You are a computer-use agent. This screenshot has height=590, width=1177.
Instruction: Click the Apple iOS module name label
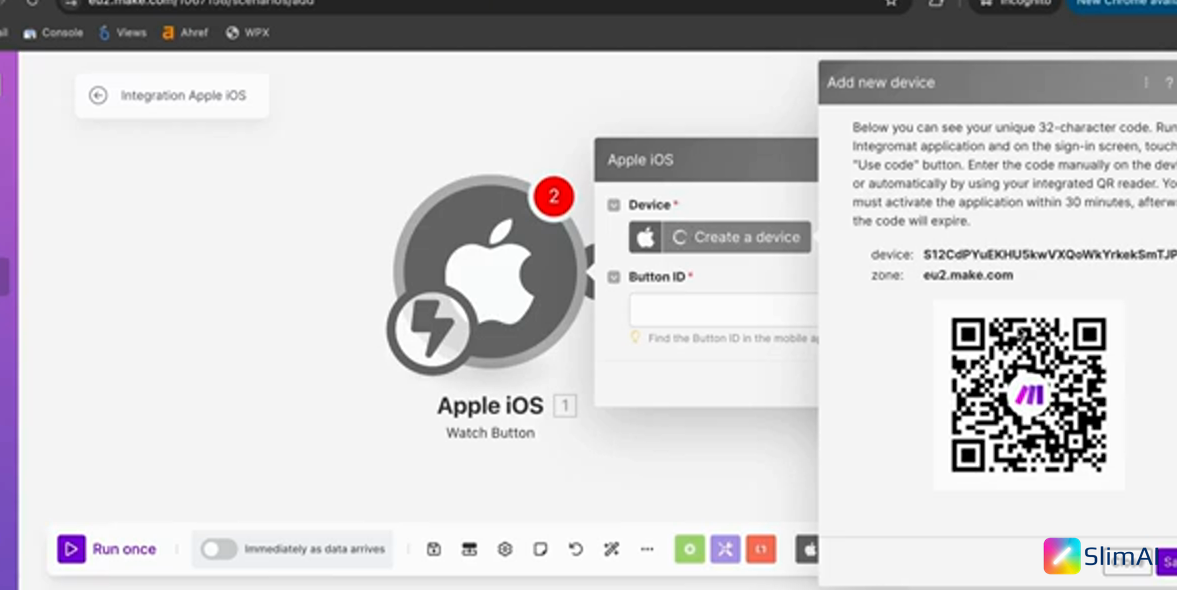click(490, 406)
